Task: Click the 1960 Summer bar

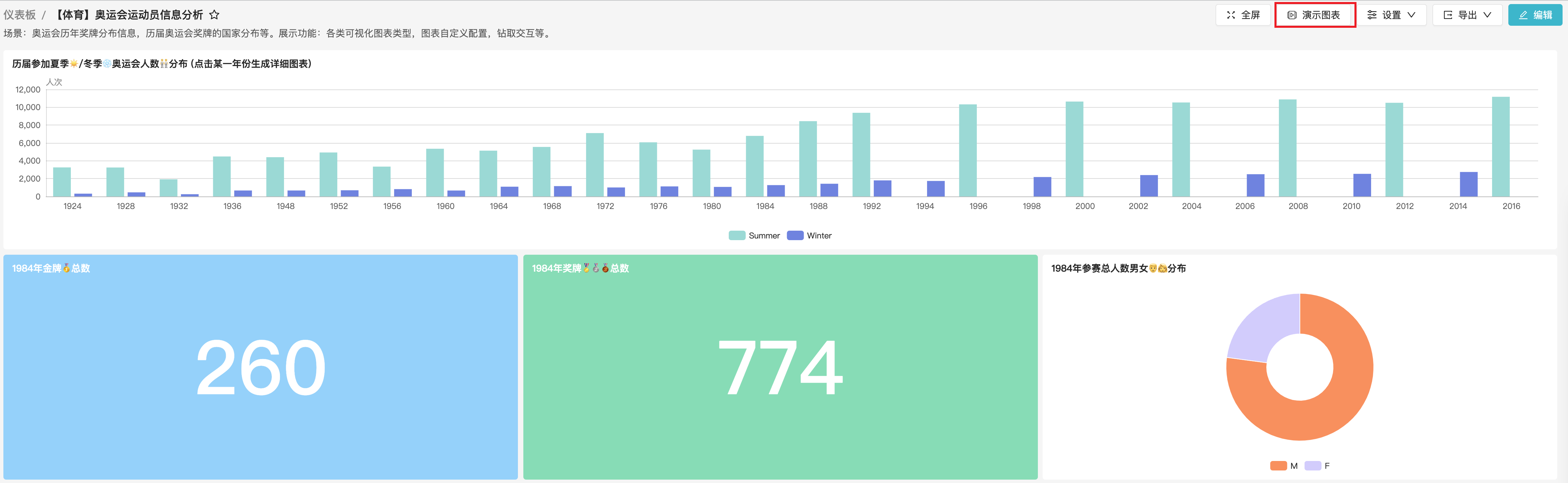Action: point(435,173)
